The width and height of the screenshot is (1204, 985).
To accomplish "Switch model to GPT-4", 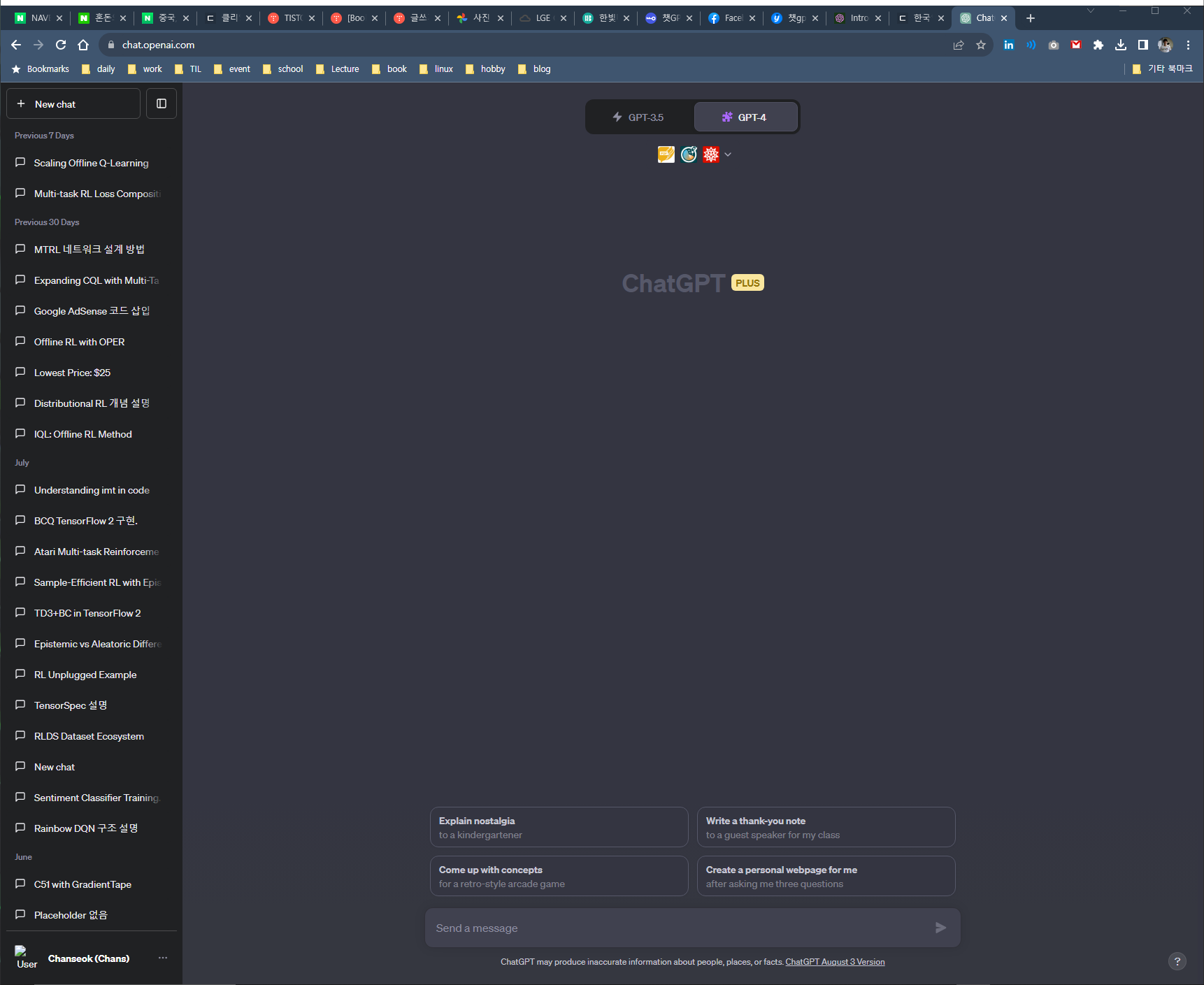I will tap(745, 117).
